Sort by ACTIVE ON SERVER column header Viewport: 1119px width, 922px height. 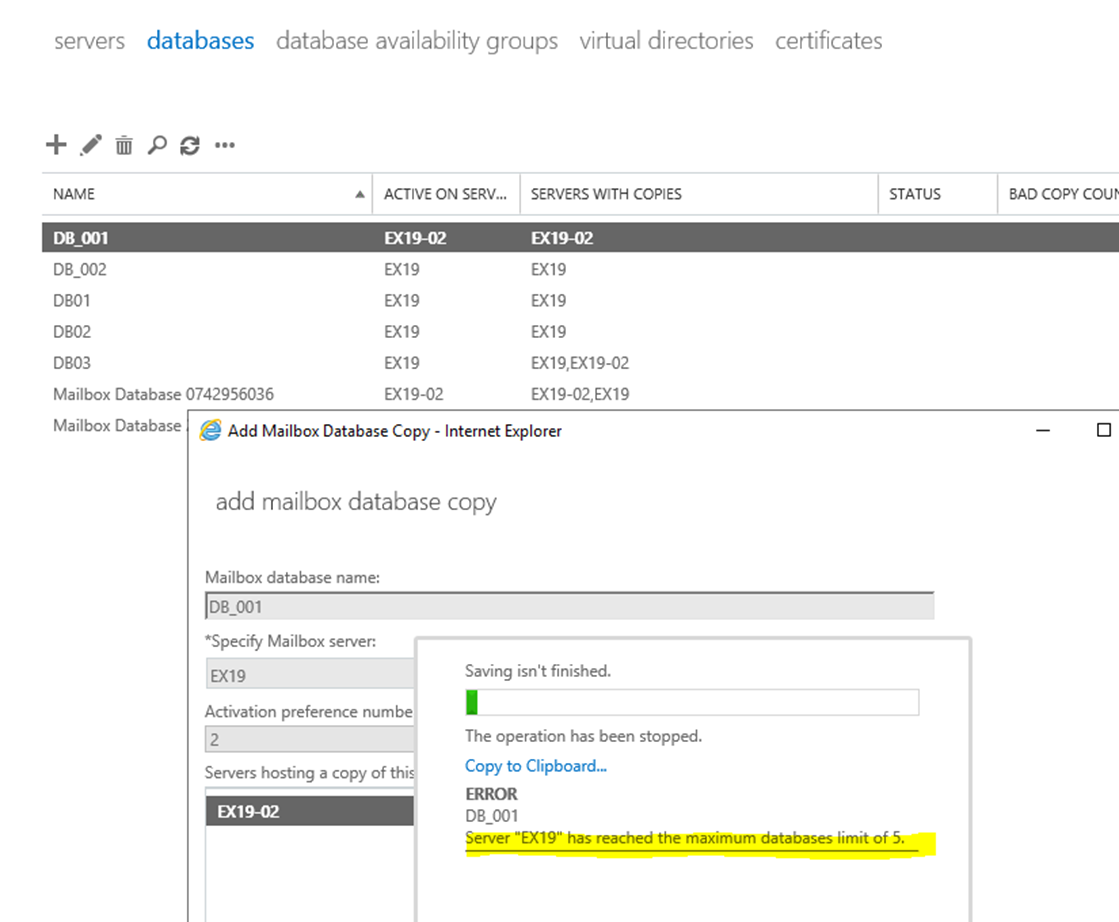pyautogui.click(x=446, y=194)
